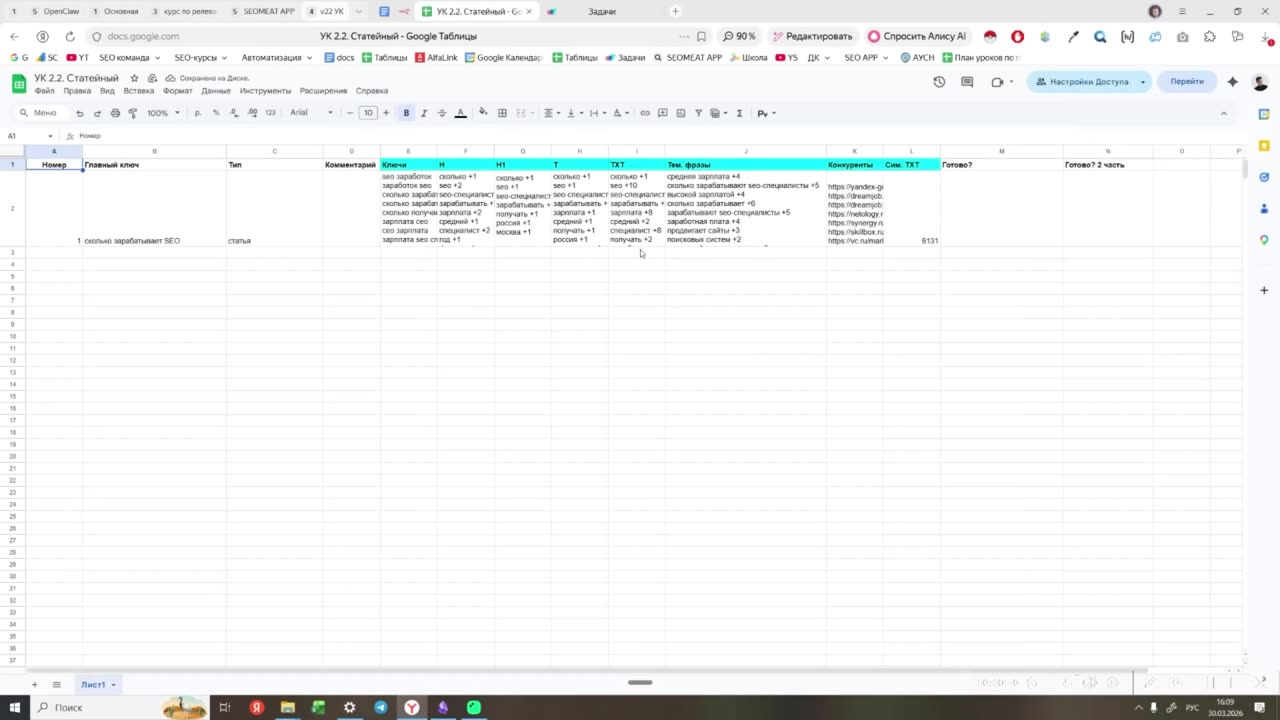
Task: Open Google Maps in the side panel
Action: 1264,240
